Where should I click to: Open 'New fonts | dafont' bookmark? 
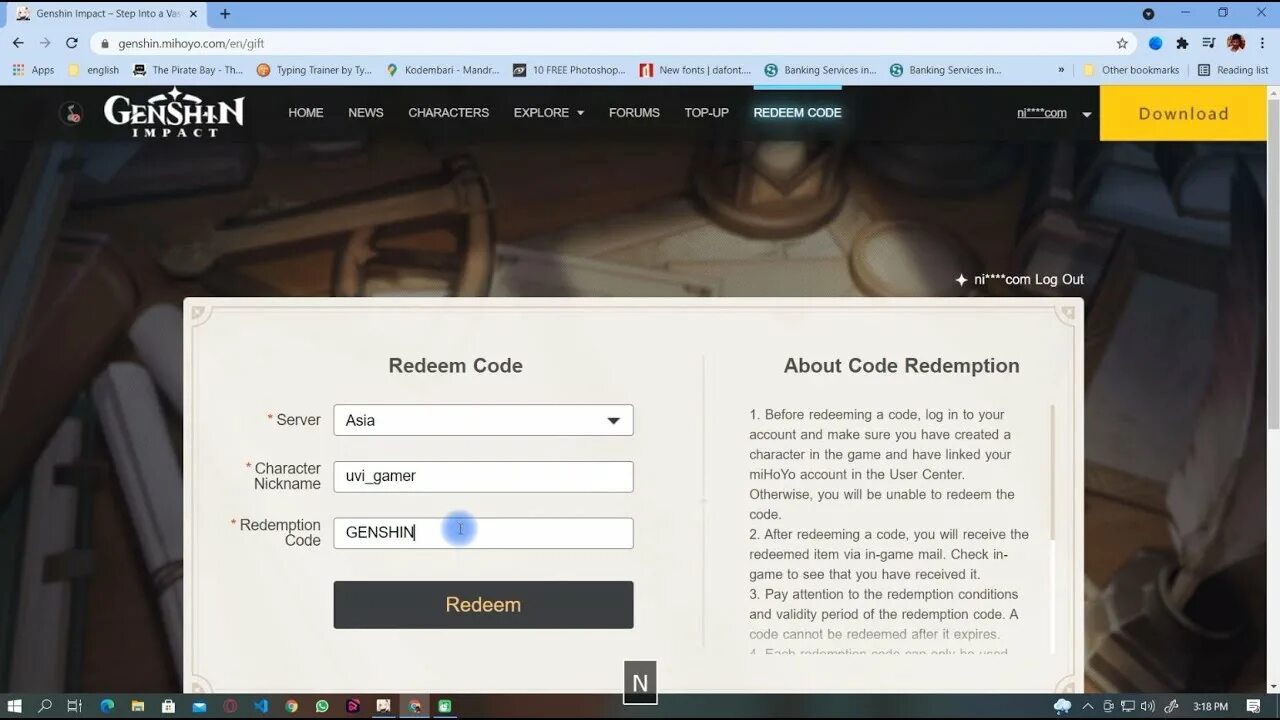point(696,70)
